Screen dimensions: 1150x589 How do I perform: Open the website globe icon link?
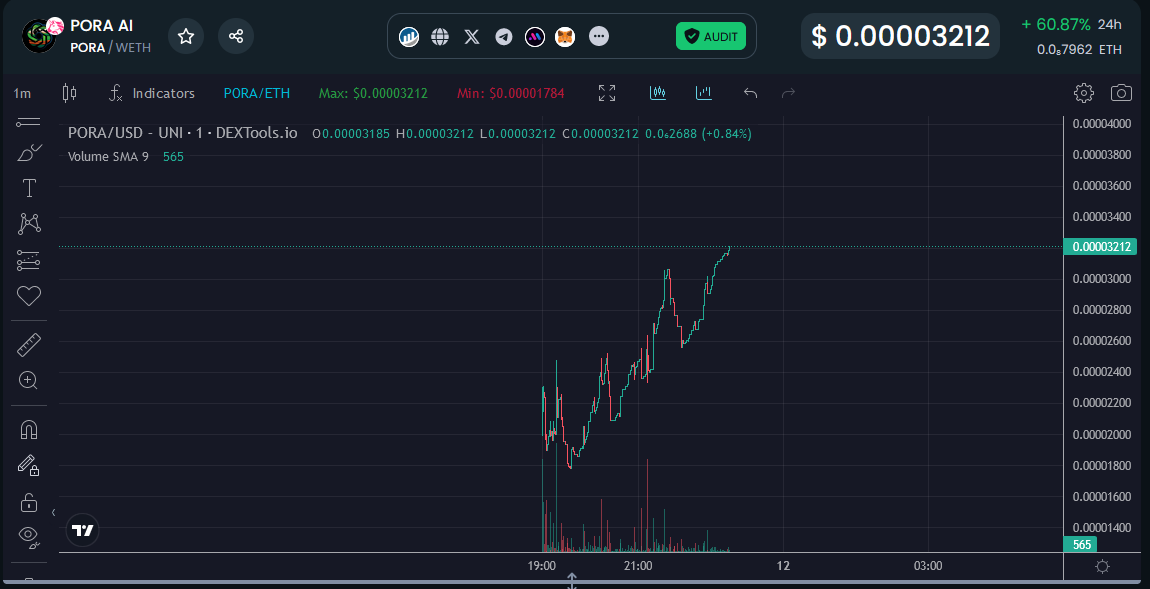tap(440, 36)
